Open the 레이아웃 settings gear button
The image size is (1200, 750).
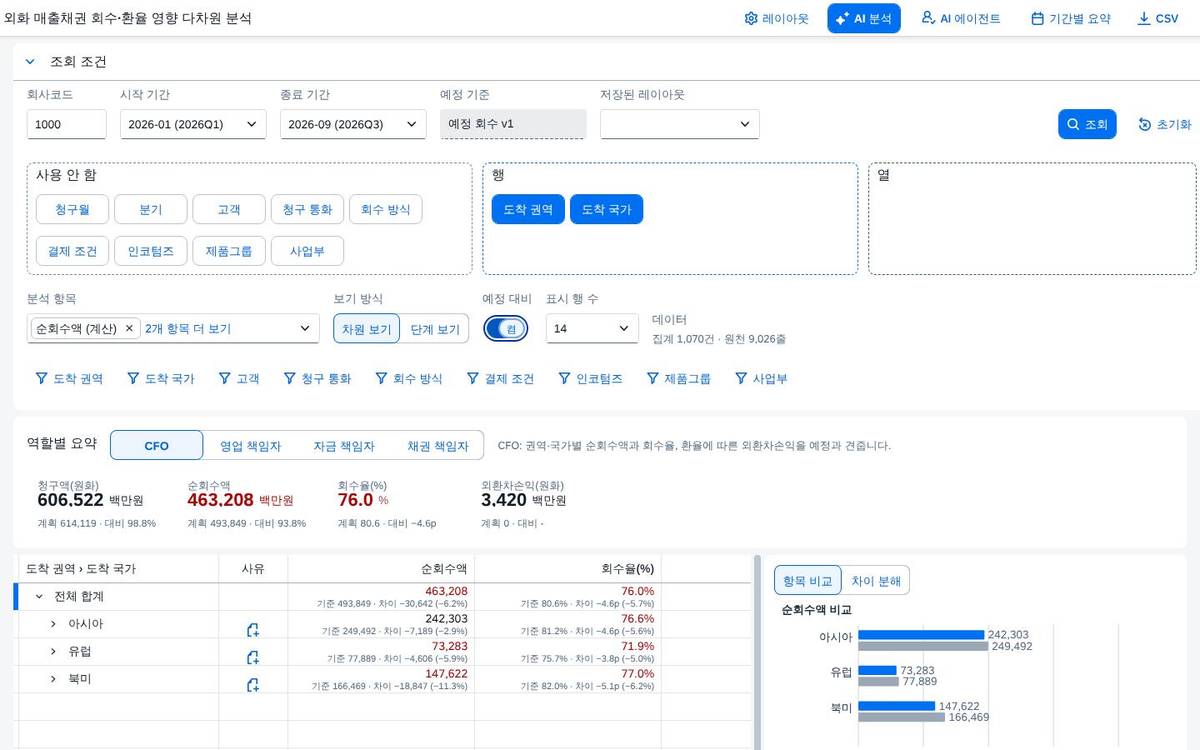tap(776, 18)
